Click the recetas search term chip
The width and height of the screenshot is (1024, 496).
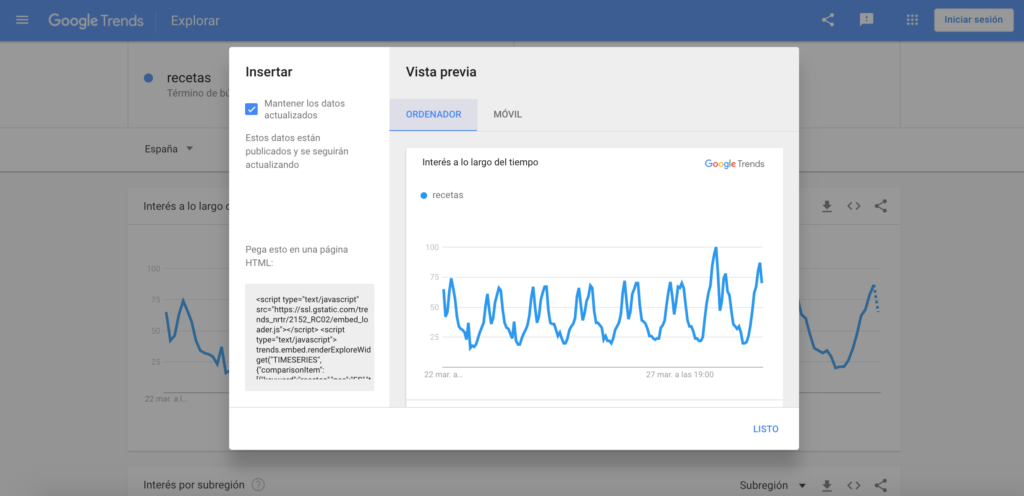(x=189, y=78)
